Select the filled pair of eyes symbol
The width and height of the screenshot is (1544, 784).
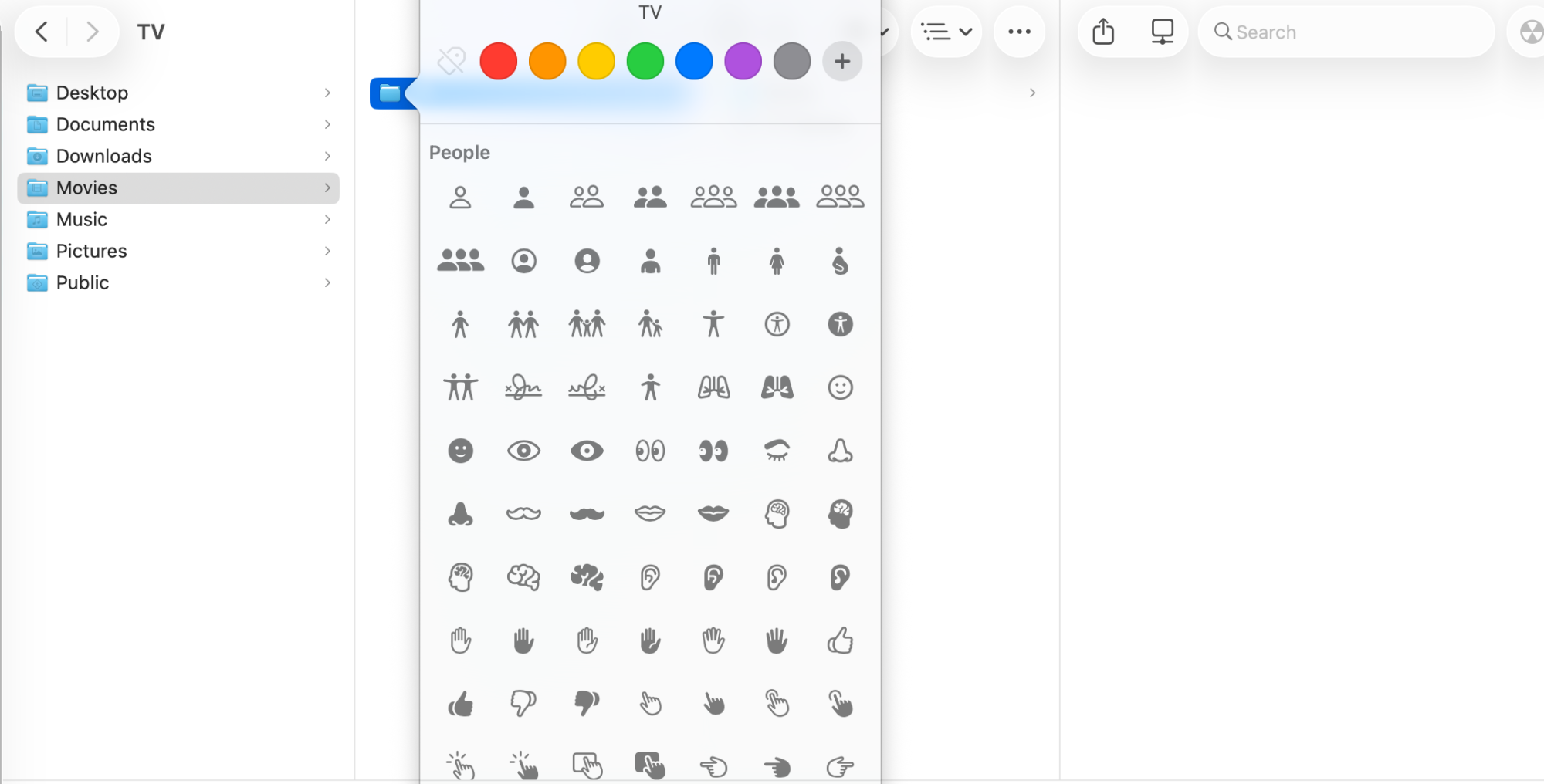pyautogui.click(x=713, y=451)
